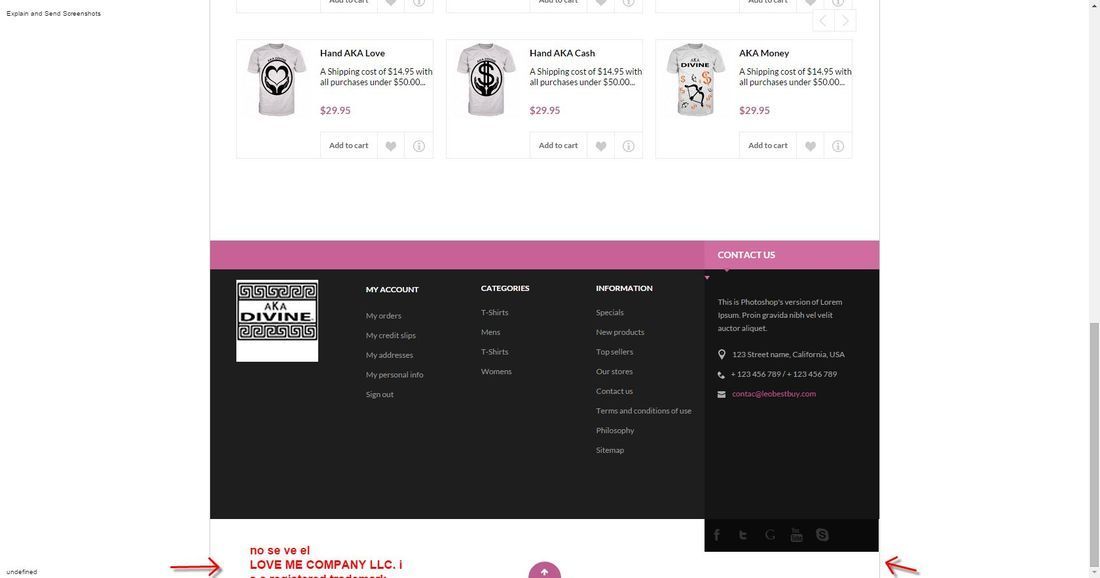The width and height of the screenshot is (1100, 578).
Task: Open the Google social icon
Action: coord(770,535)
